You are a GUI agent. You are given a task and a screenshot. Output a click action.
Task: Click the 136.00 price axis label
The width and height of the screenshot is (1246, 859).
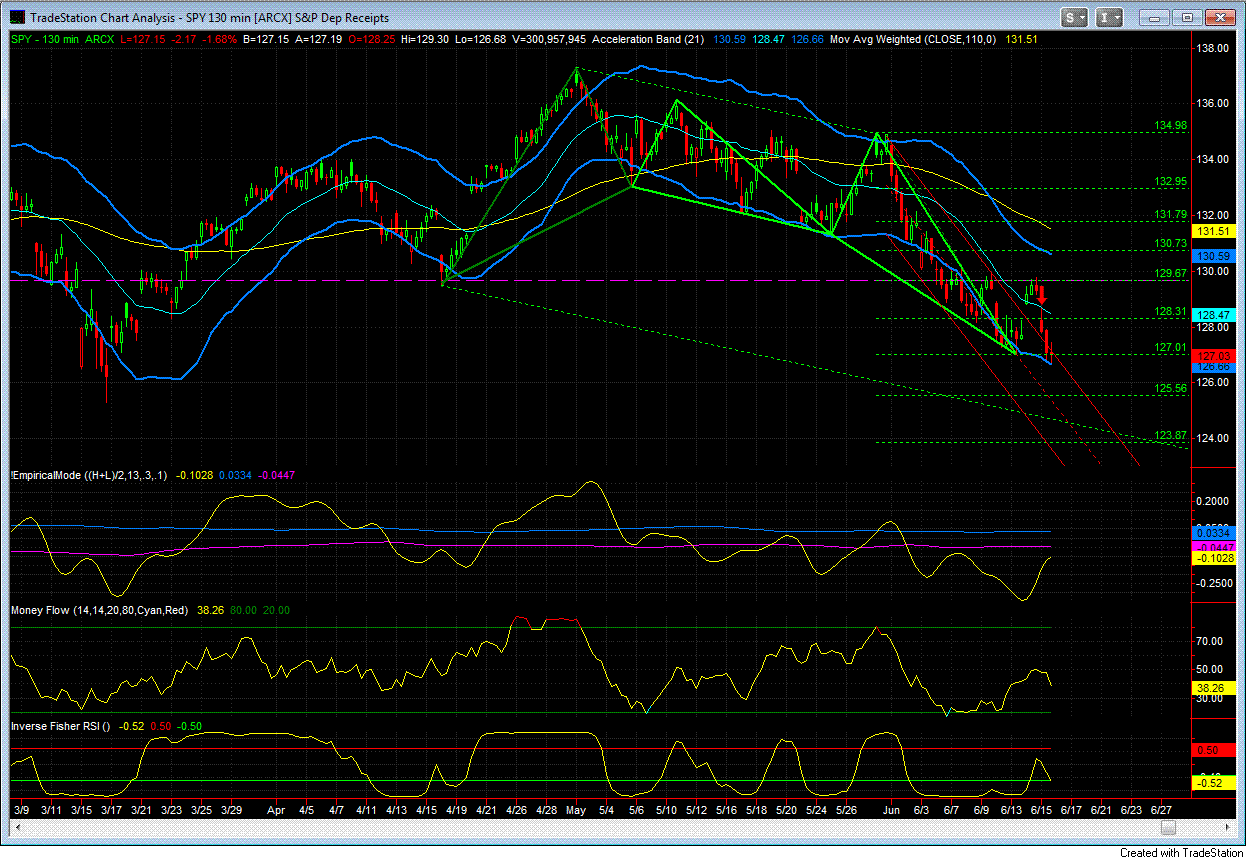pos(1215,104)
